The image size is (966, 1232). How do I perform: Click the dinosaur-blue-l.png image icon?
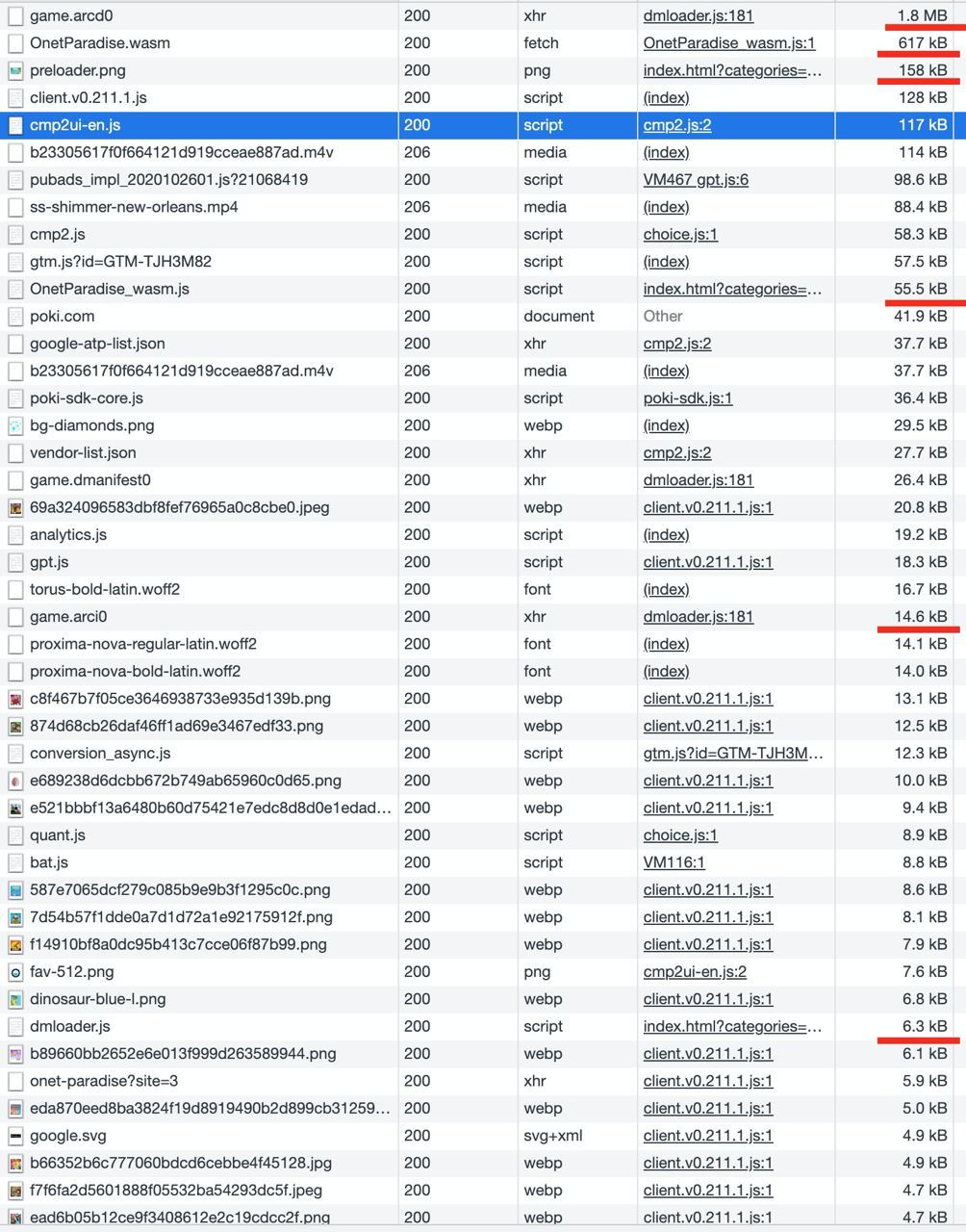point(15,999)
